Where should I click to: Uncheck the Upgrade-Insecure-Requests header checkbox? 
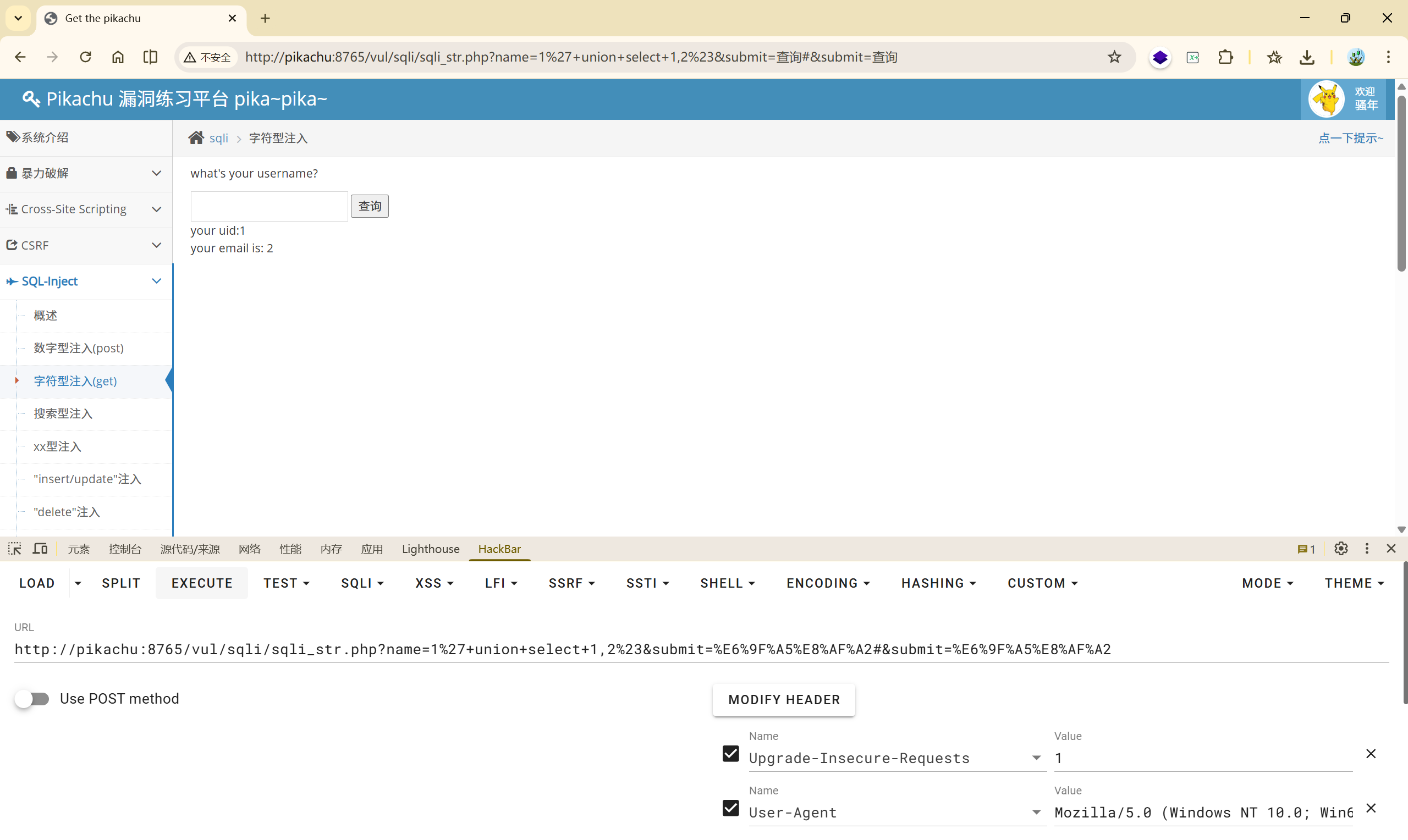[x=730, y=754]
